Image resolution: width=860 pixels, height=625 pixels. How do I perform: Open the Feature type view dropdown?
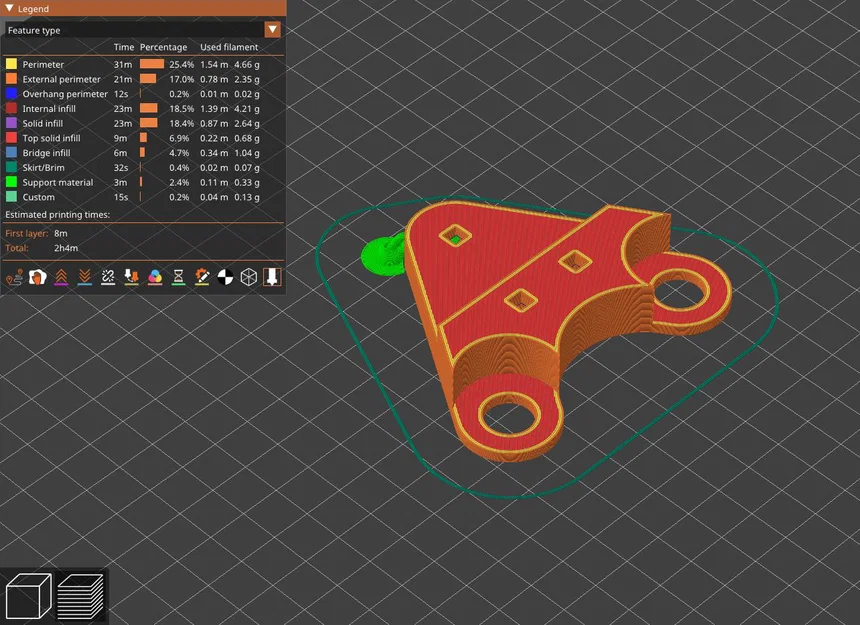pos(273,30)
